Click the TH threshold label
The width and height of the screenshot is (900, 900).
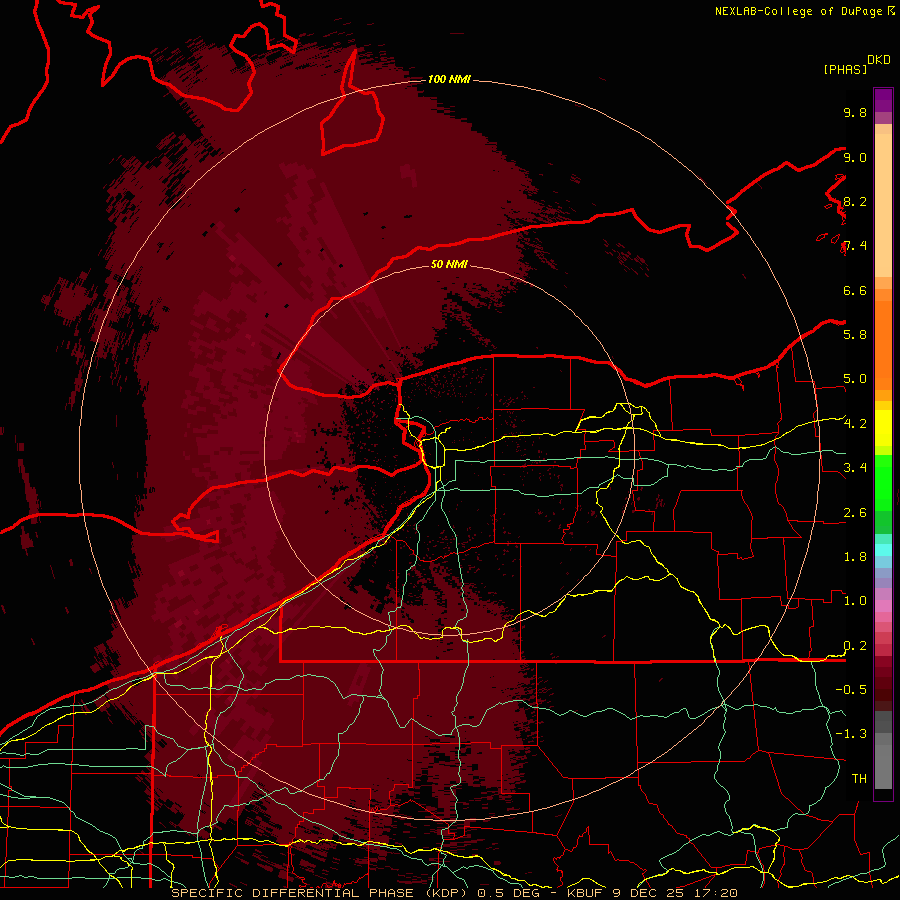point(859,778)
